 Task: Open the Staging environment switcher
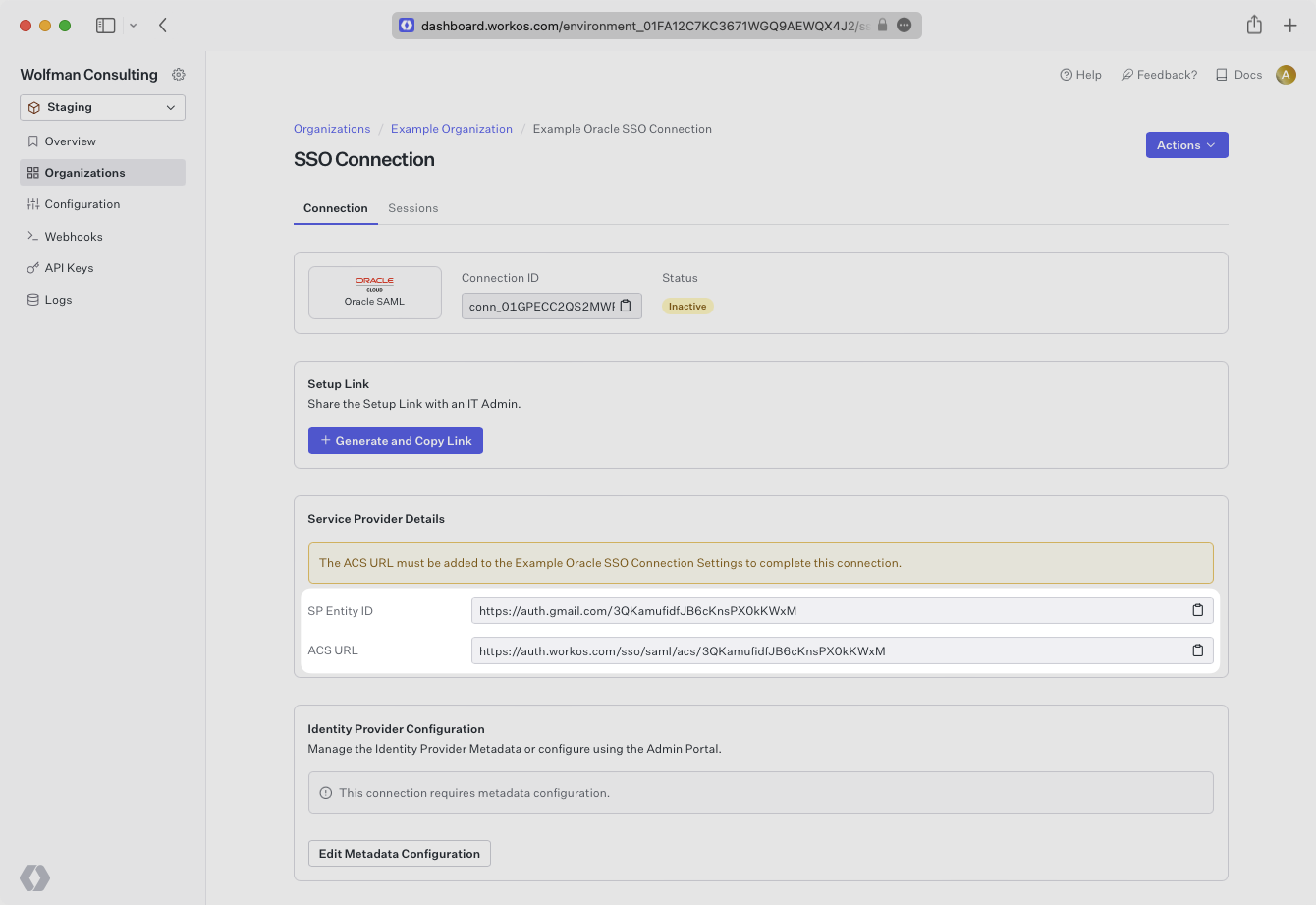tap(102, 107)
